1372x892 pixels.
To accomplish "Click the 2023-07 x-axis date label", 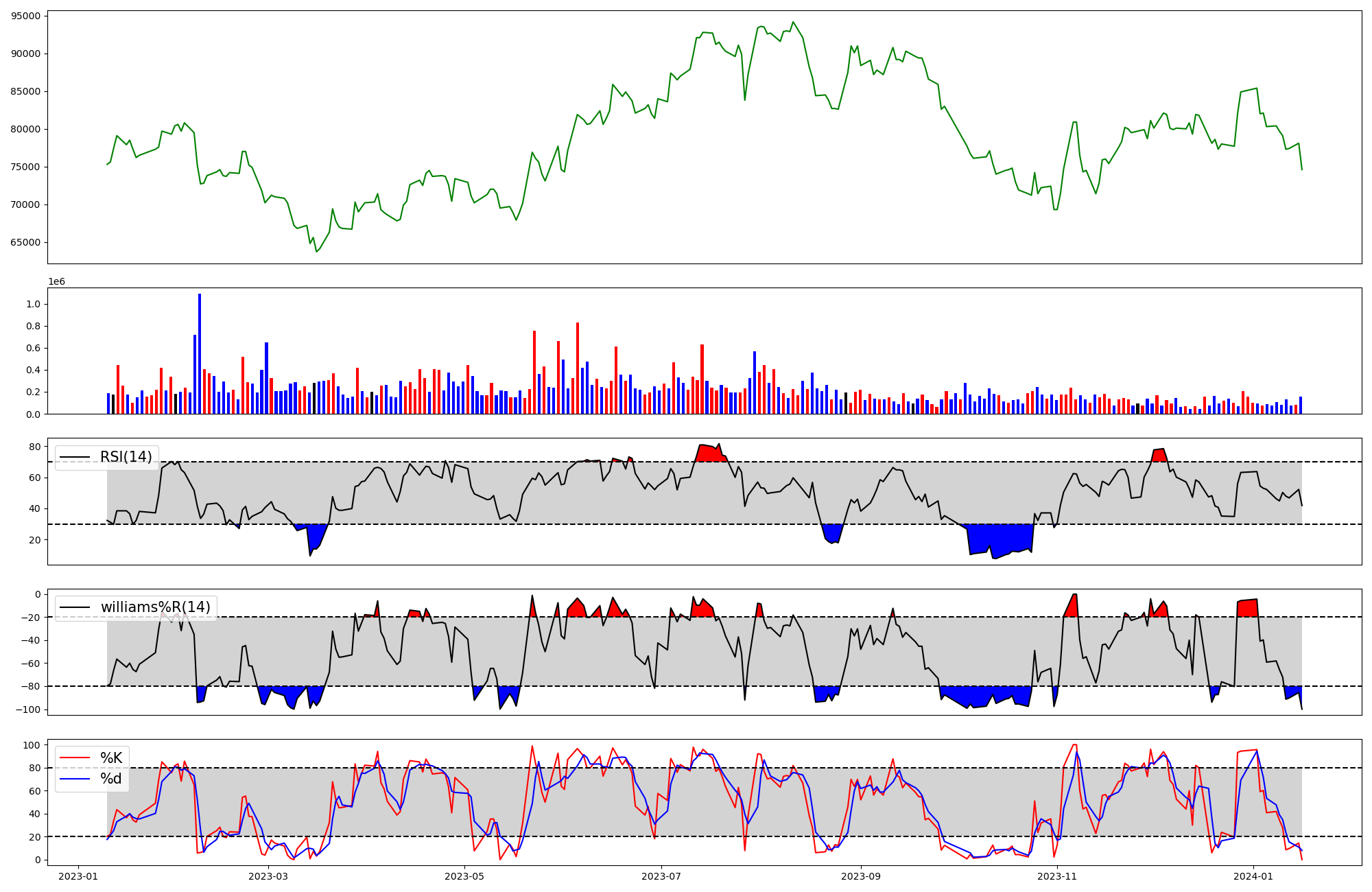I will (x=661, y=876).
